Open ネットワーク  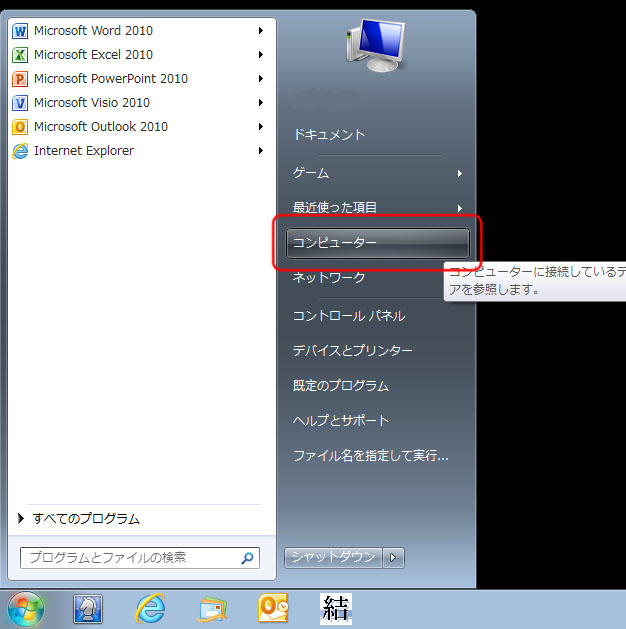click(x=329, y=277)
